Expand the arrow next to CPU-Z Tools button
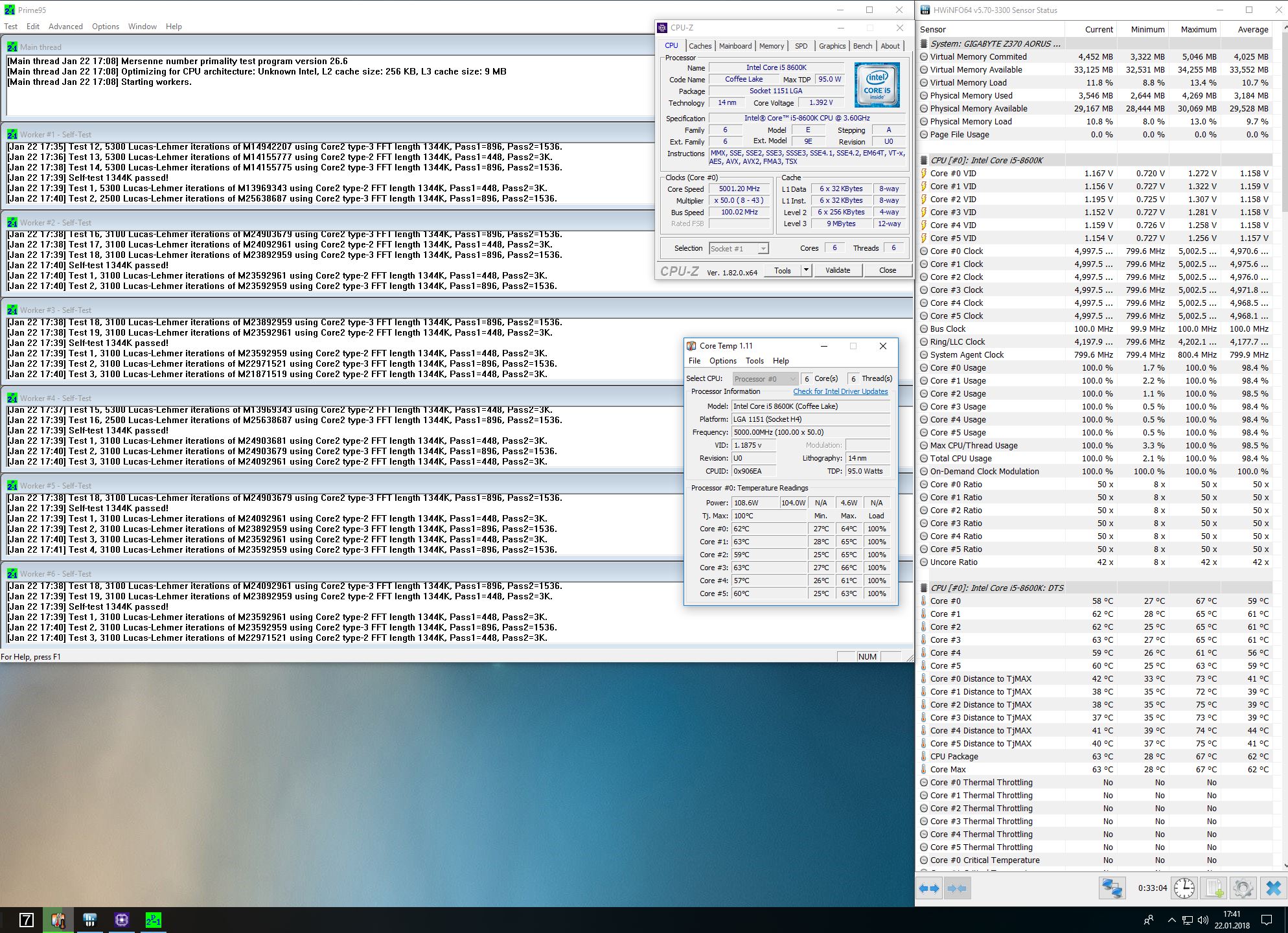Viewport: 1288px width, 933px height. pos(806,270)
